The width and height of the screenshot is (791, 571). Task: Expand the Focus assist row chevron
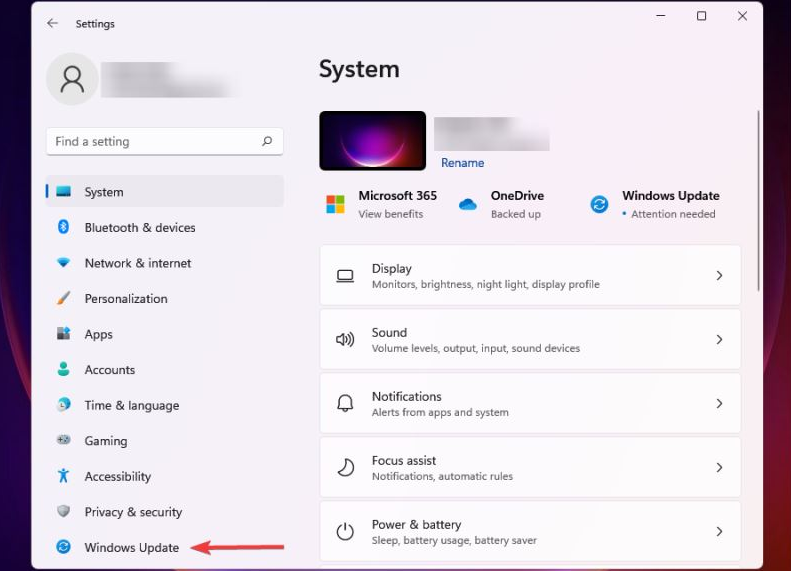coord(719,468)
